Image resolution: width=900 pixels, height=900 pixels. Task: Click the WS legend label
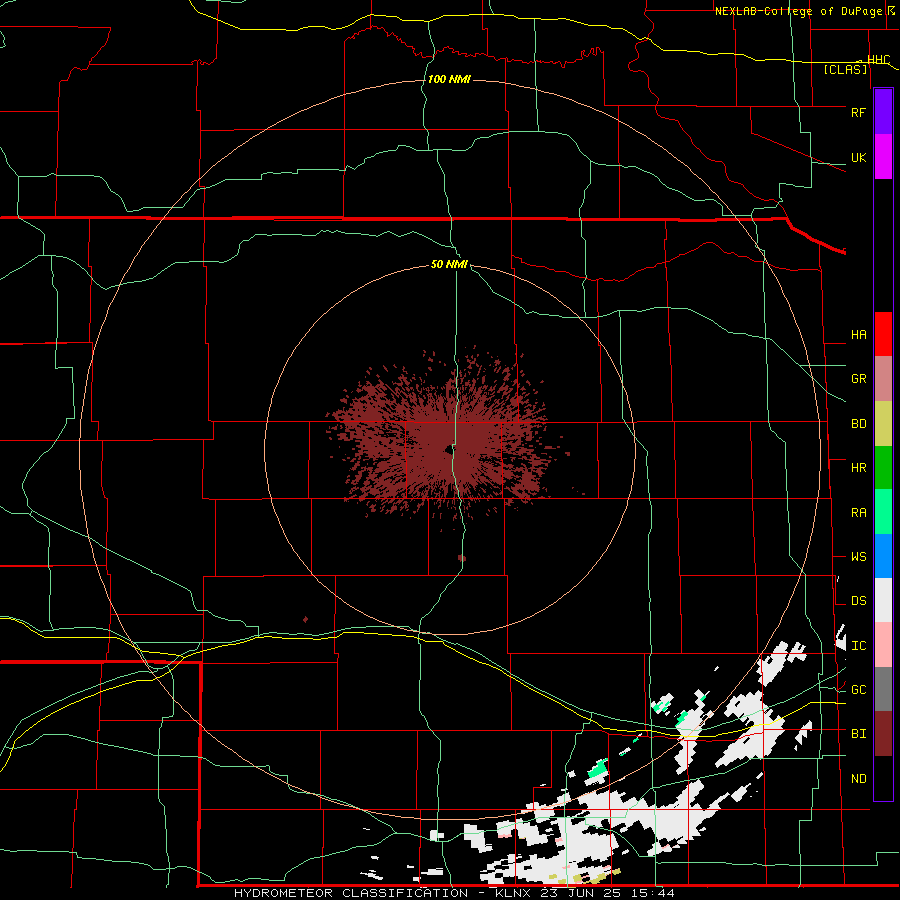point(858,557)
